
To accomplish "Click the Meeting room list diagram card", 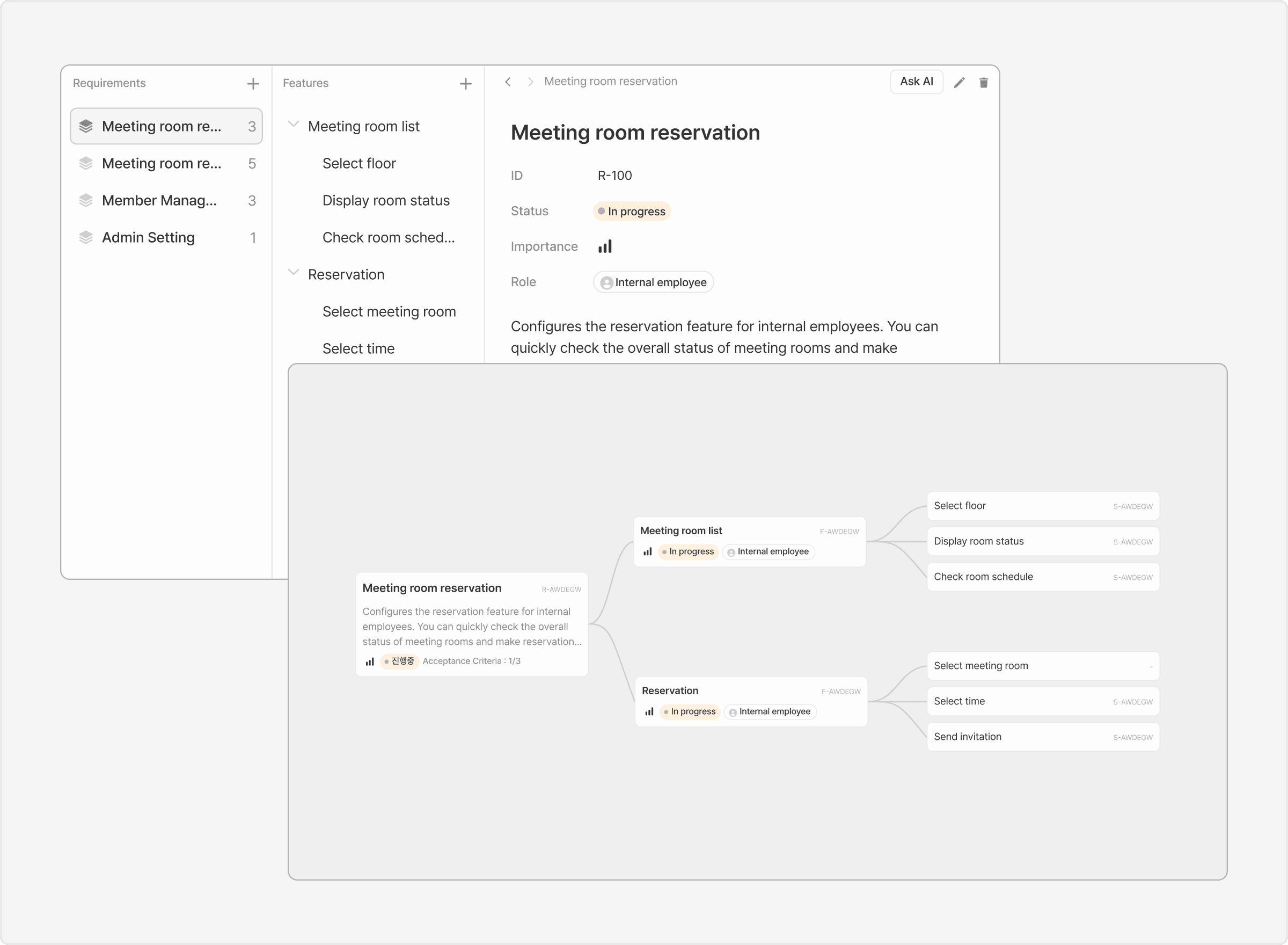I will tap(749, 541).
